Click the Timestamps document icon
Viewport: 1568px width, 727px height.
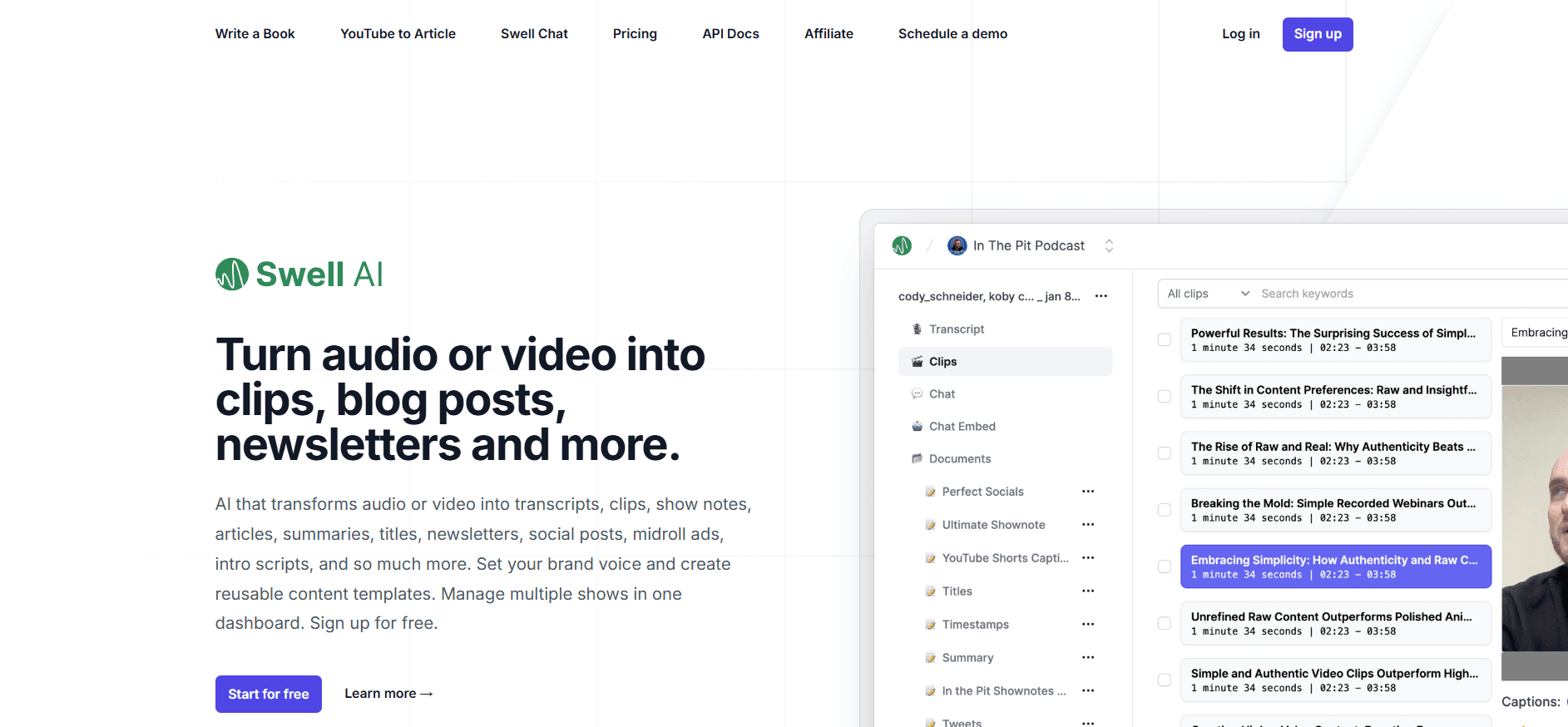coord(931,625)
